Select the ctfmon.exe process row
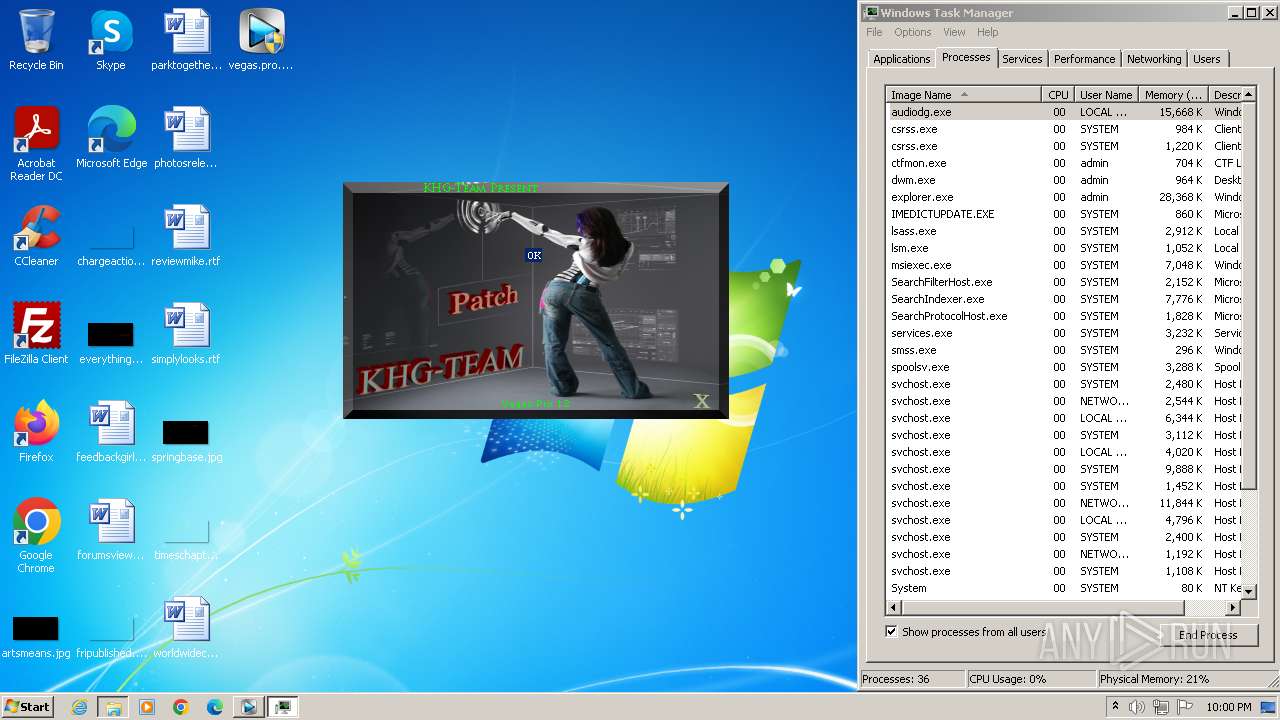Viewport: 1280px width, 720px height. pyautogui.click(x=1064, y=163)
